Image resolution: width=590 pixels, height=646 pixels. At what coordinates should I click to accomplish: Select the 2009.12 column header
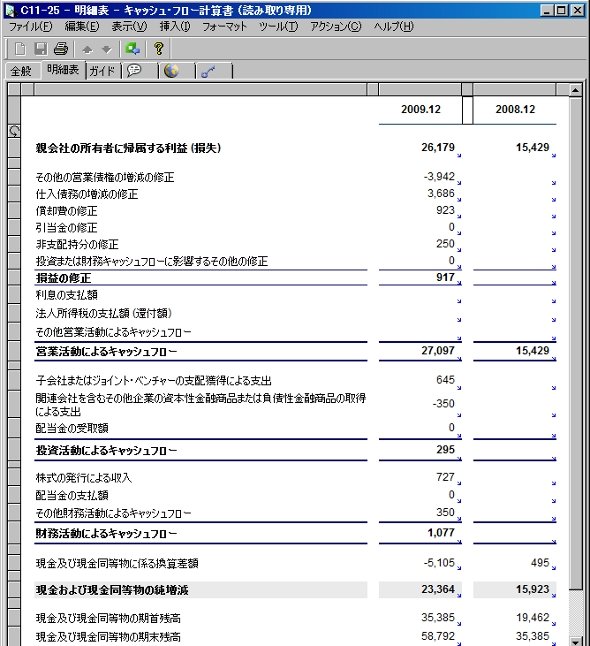tap(421, 109)
